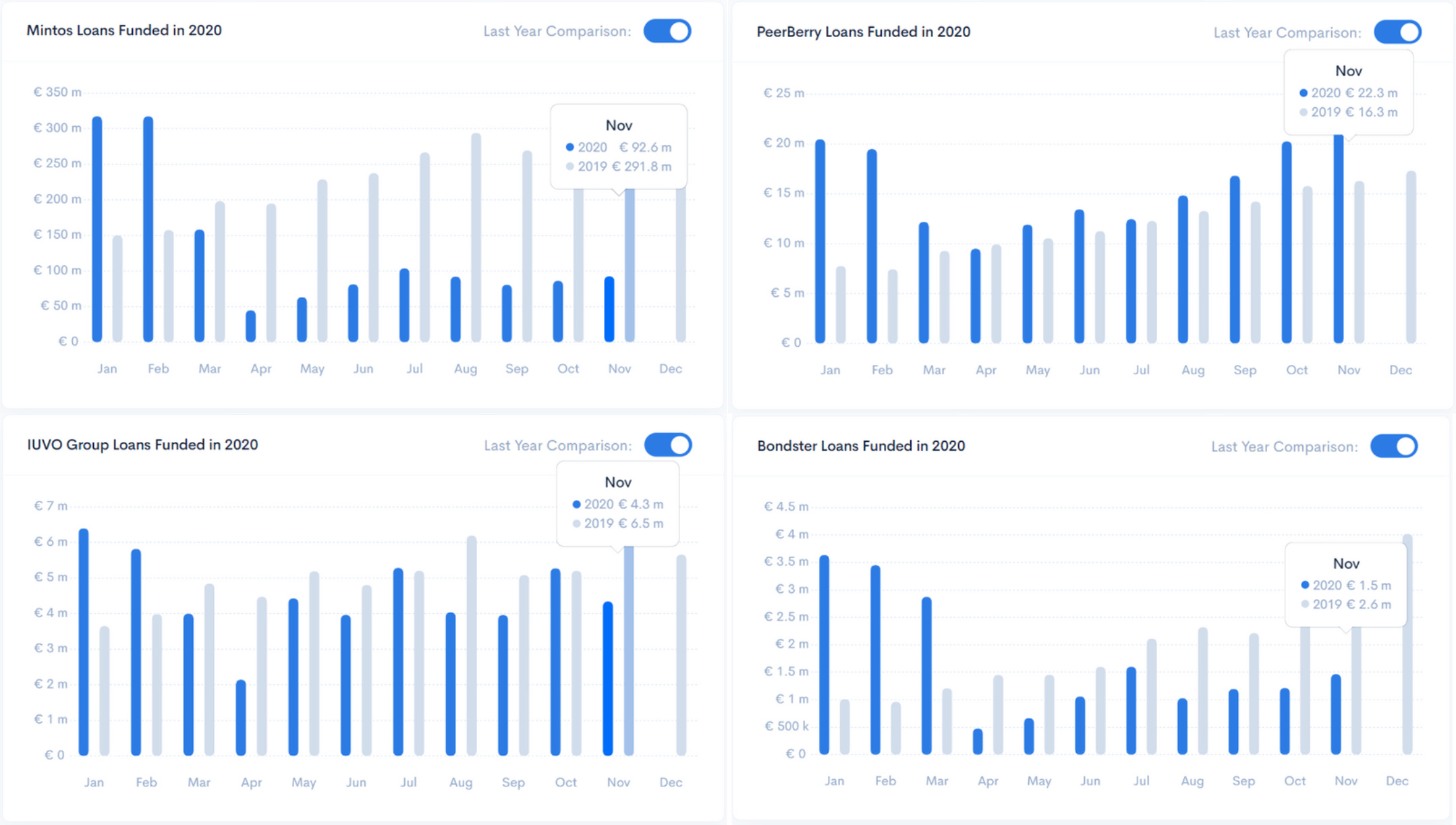1456x825 pixels.
Task: Click PeerBerry December 2019 light bar
Action: click(x=1411, y=258)
